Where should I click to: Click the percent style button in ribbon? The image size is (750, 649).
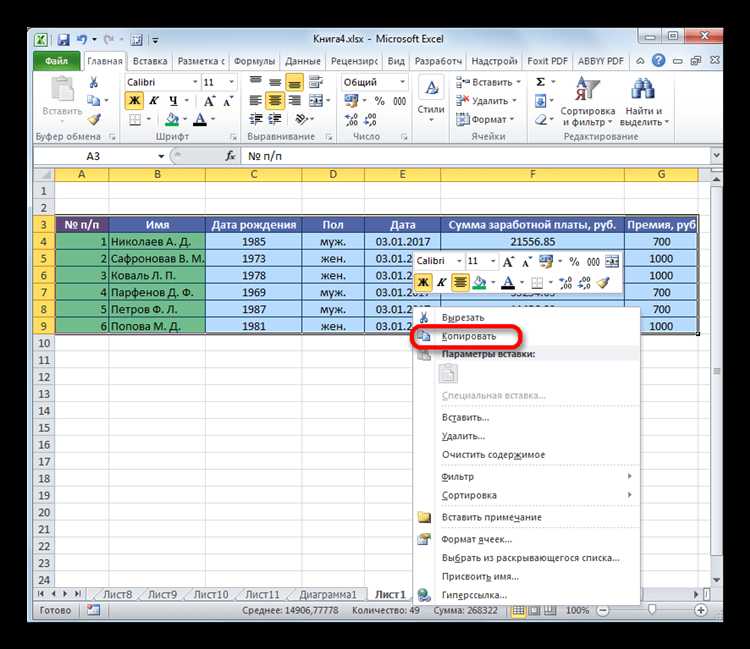379,101
